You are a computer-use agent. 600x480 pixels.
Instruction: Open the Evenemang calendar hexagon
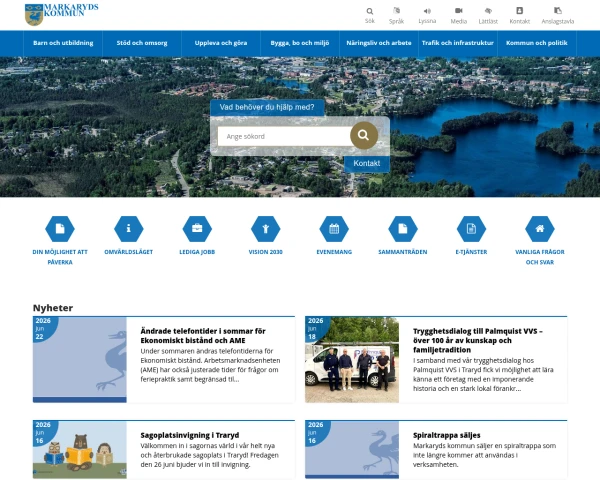(x=334, y=229)
